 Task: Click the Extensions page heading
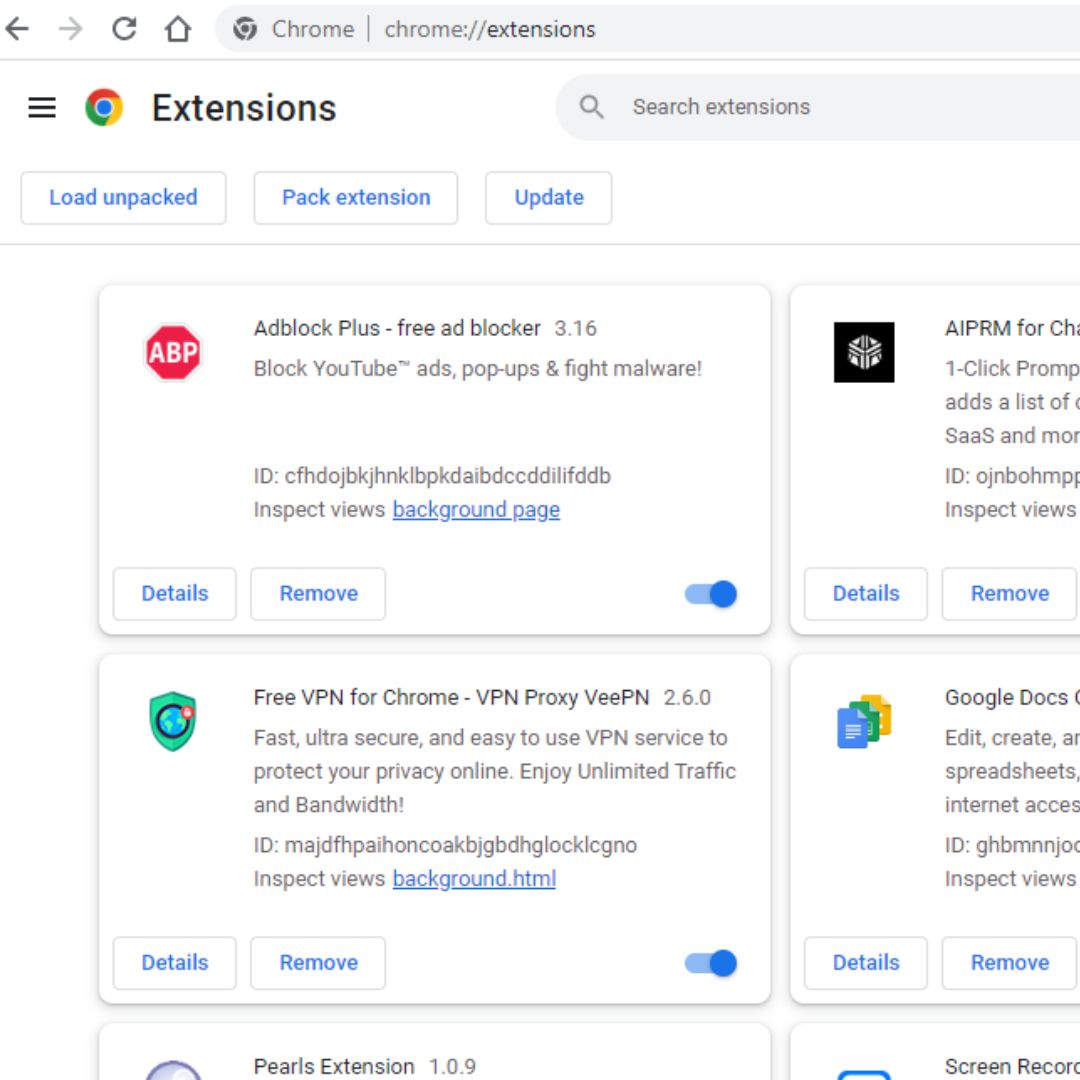244,108
